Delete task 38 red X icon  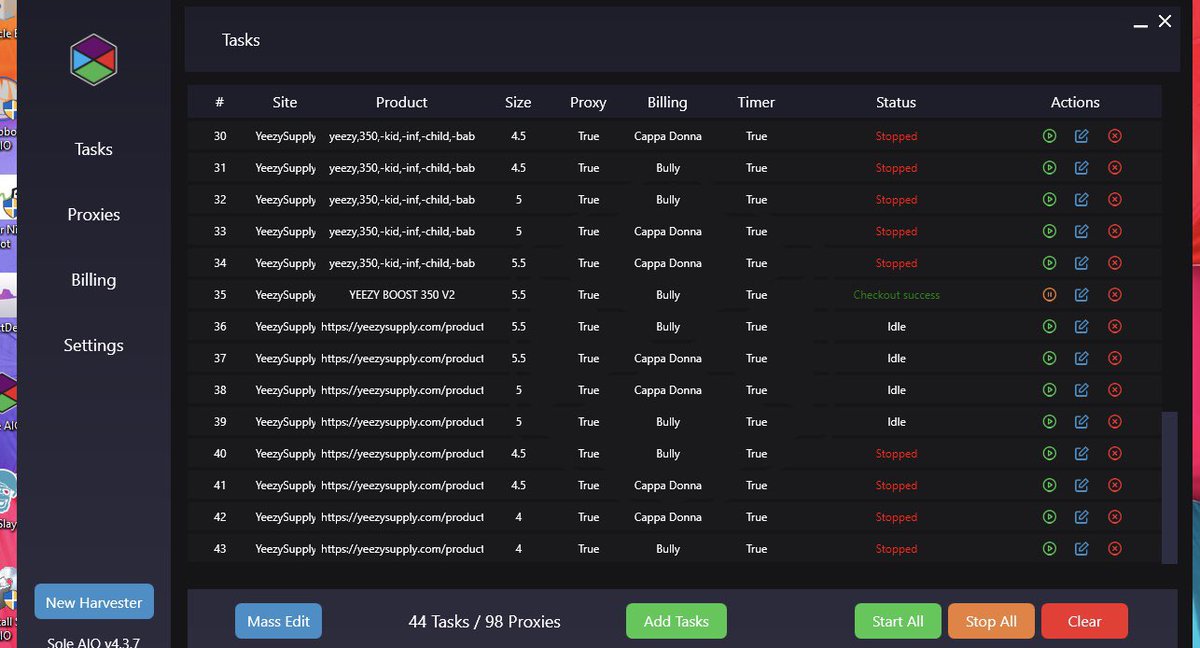click(x=1115, y=390)
